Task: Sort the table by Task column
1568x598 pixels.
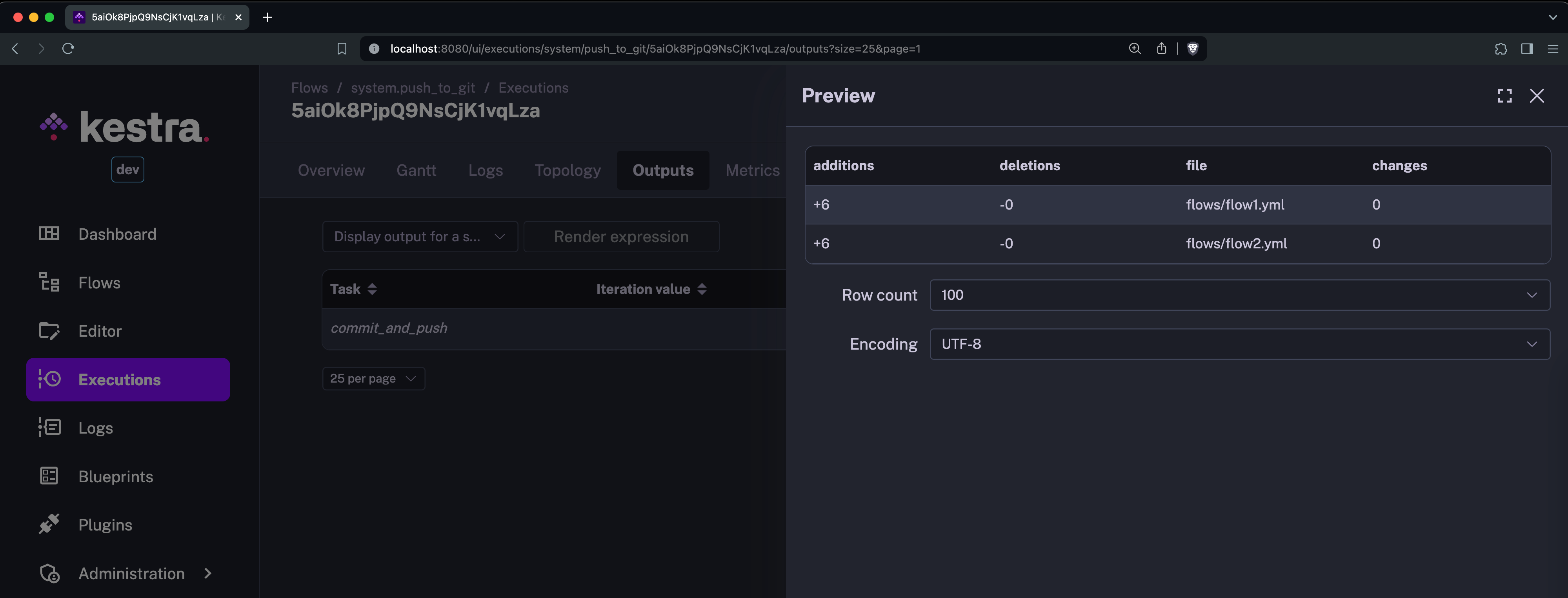Action: [372, 289]
